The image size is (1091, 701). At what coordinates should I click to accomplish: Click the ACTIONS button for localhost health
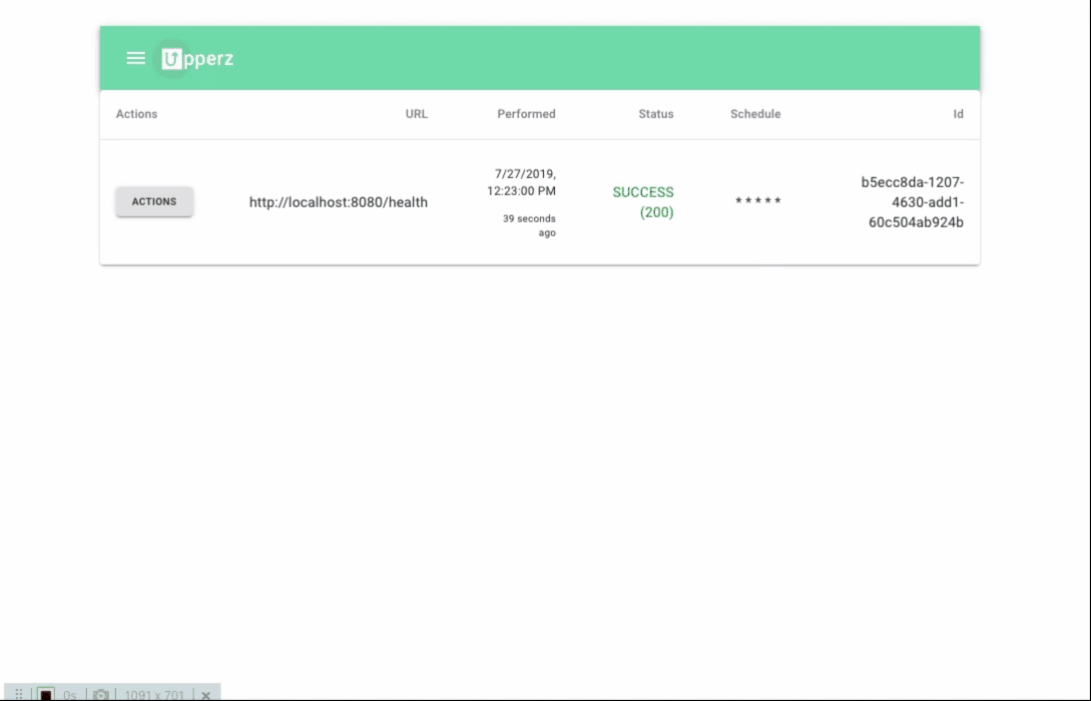pos(154,202)
